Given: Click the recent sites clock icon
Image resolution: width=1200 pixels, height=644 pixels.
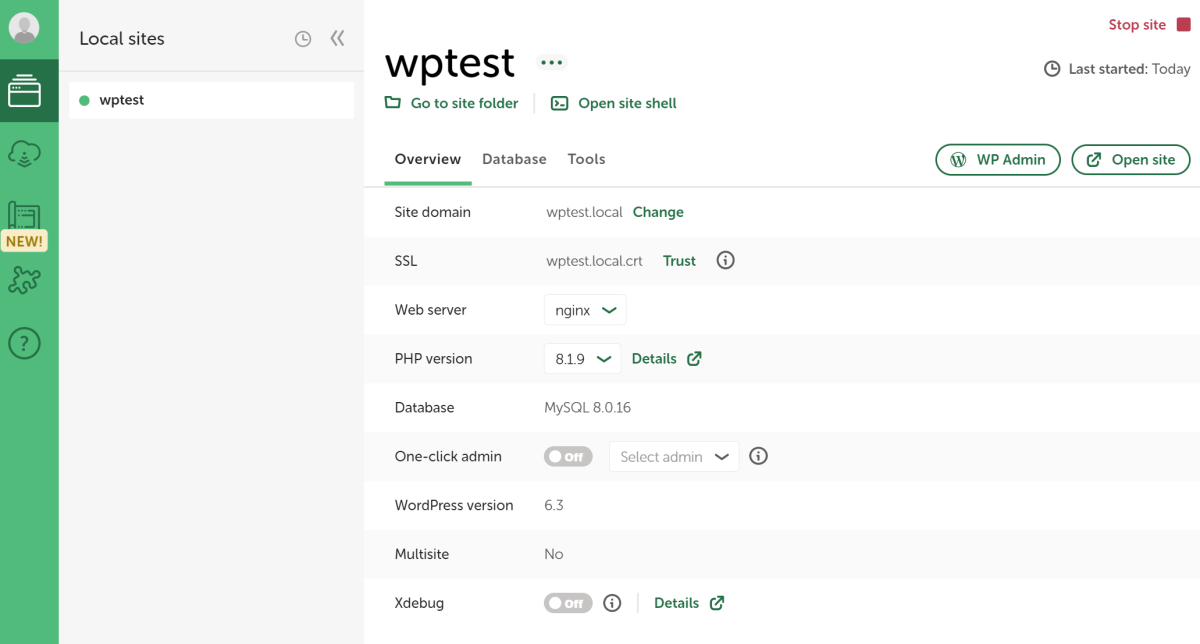Looking at the screenshot, I should pos(303,39).
